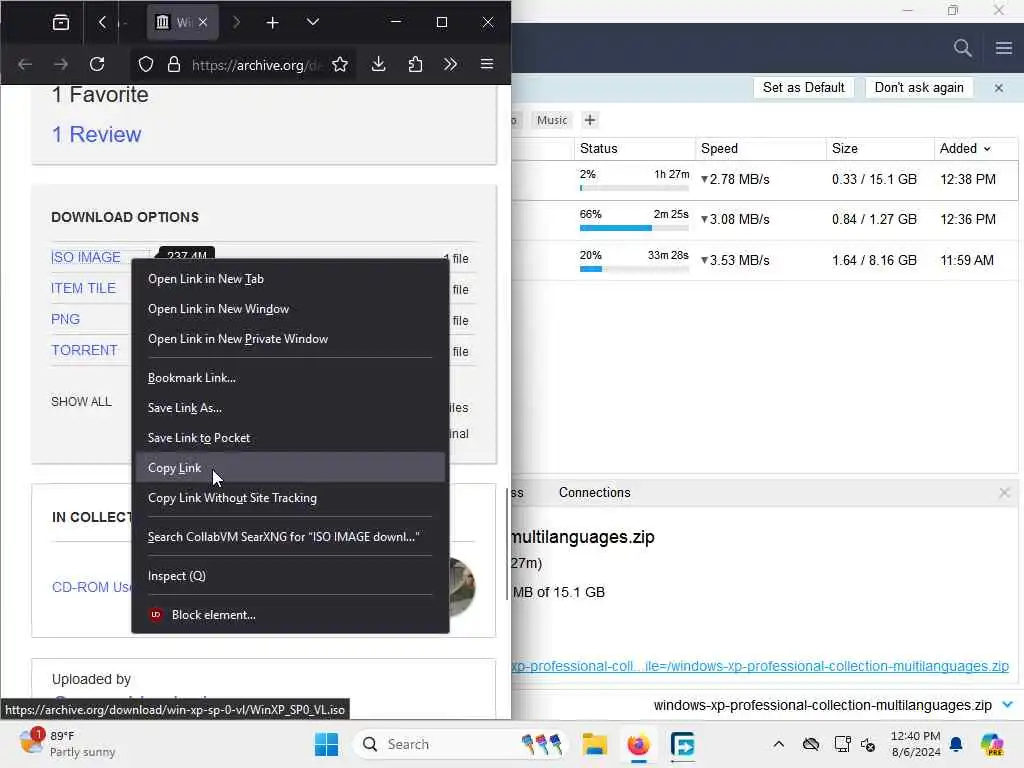The width and height of the screenshot is (1024, 768).
Task: Sort downloads by Speed column
Action: (761, 148)
